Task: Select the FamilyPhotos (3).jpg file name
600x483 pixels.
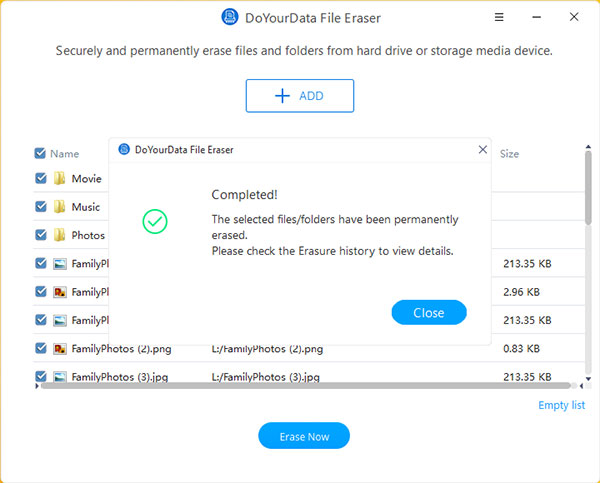Action: (120, 377)
